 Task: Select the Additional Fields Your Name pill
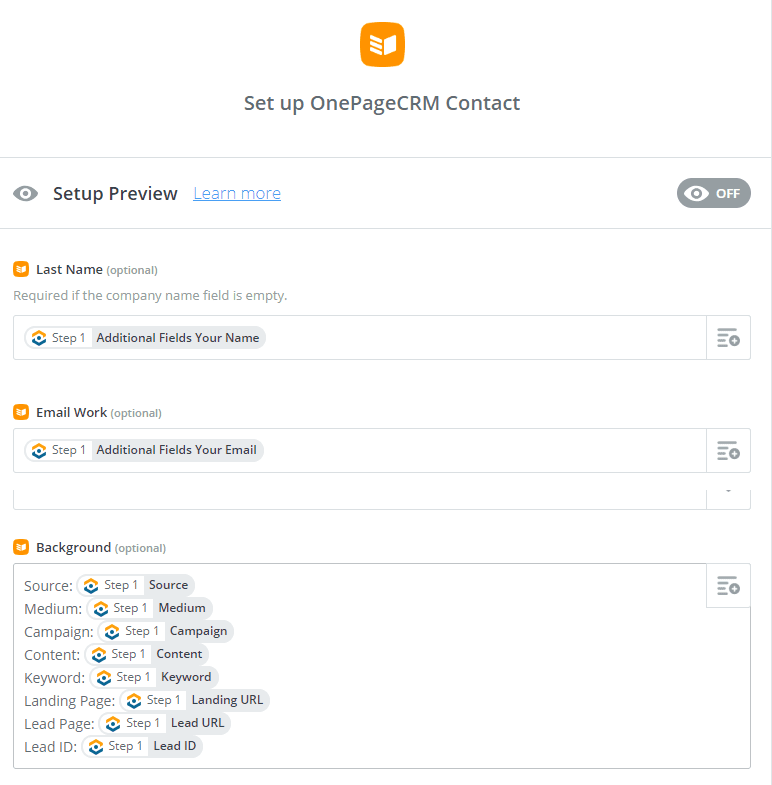pos(145,338)
